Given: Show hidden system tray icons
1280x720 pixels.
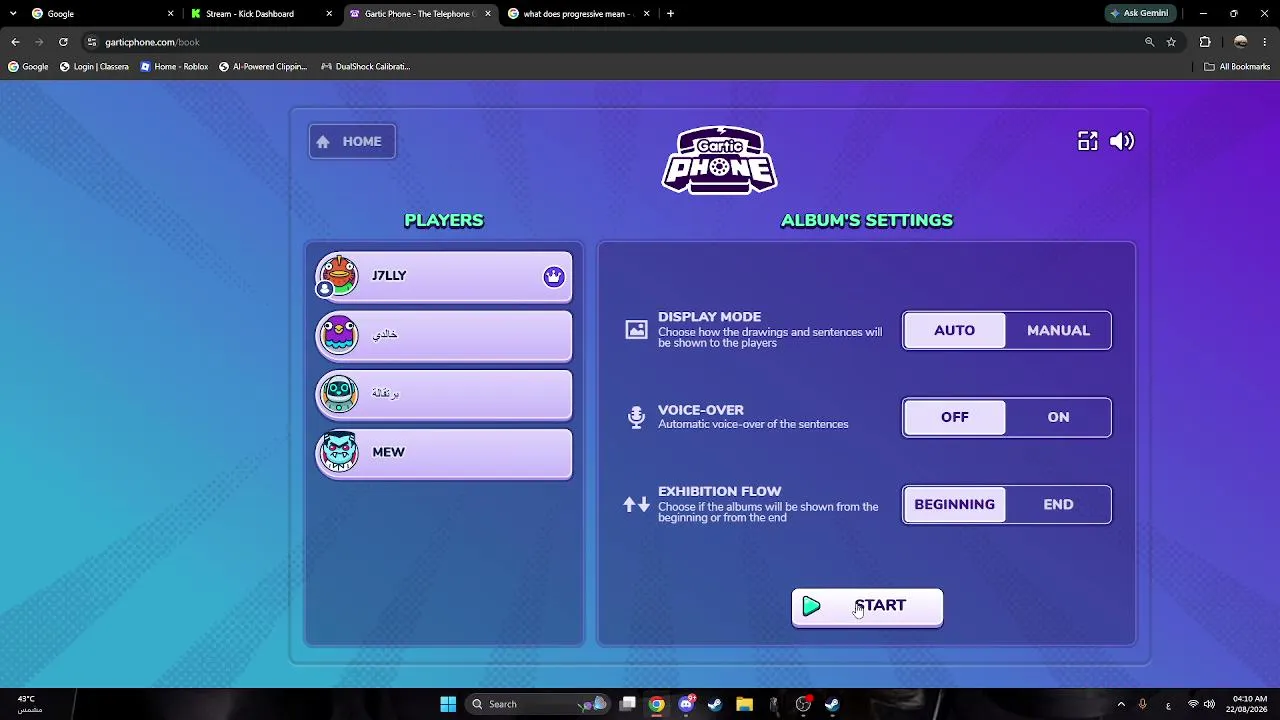Looking at the screenshot, I should coord(1121,704).
